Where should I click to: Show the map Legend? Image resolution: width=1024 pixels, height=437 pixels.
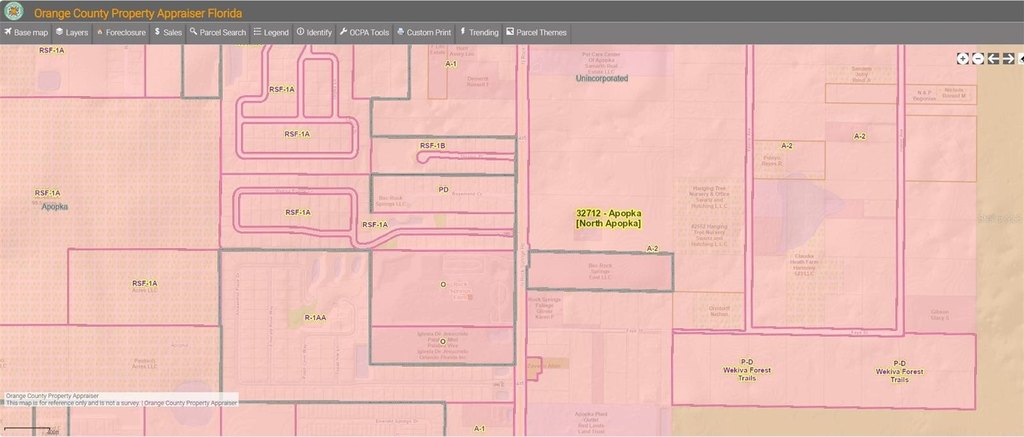pyautogui.click(x=271, y=32)
